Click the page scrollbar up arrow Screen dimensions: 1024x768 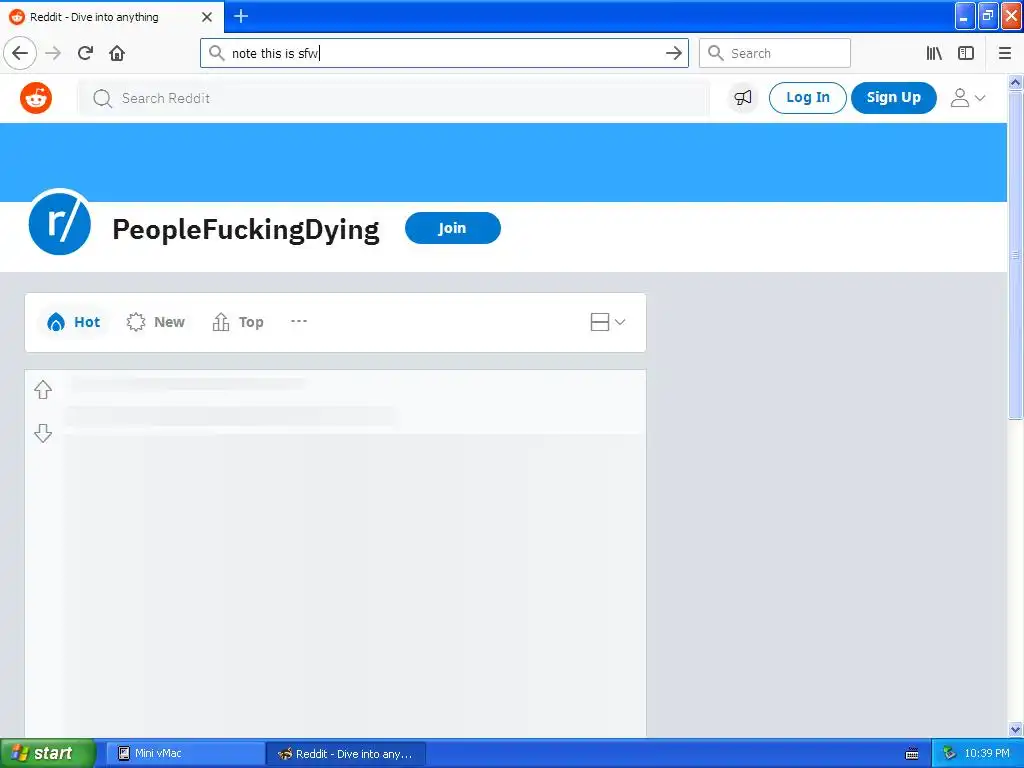[1015, 82]
